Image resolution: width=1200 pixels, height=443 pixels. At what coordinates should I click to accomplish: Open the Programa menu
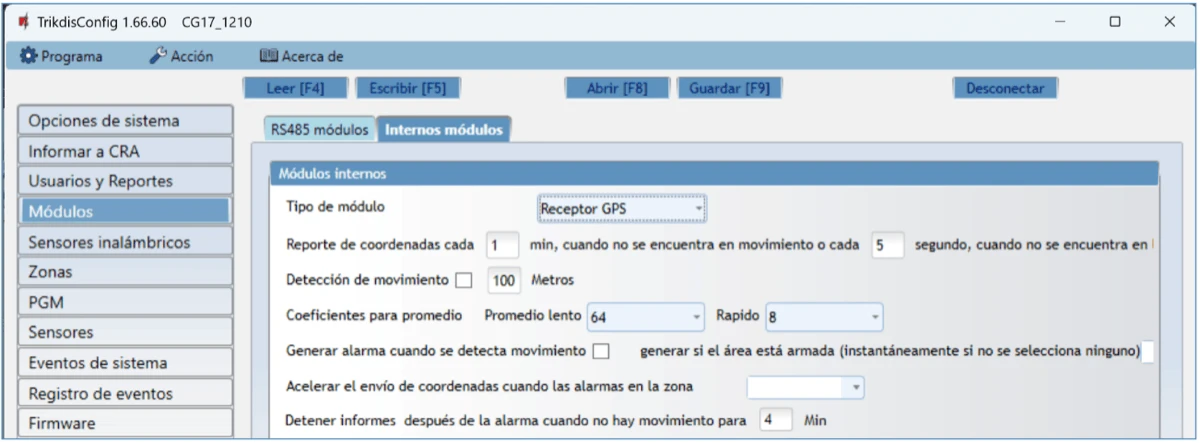62,57
